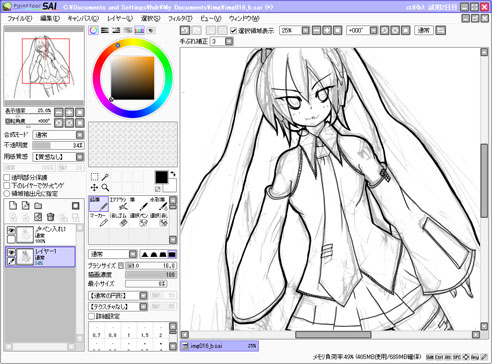Image resolution: width=492 pixels, height=364 pixels.
Task: Open the 合成モード blend mode dropdown
Action: (80, 135)
